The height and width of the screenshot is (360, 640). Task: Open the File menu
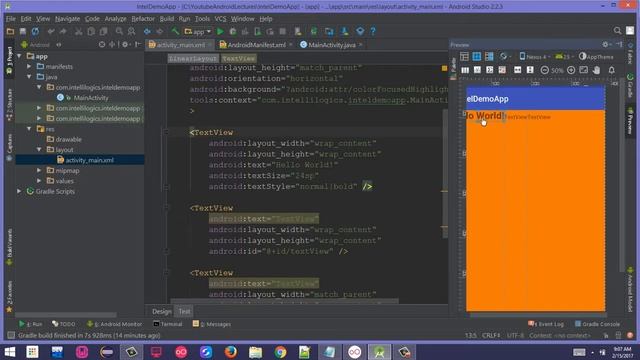tap(11, 19)
